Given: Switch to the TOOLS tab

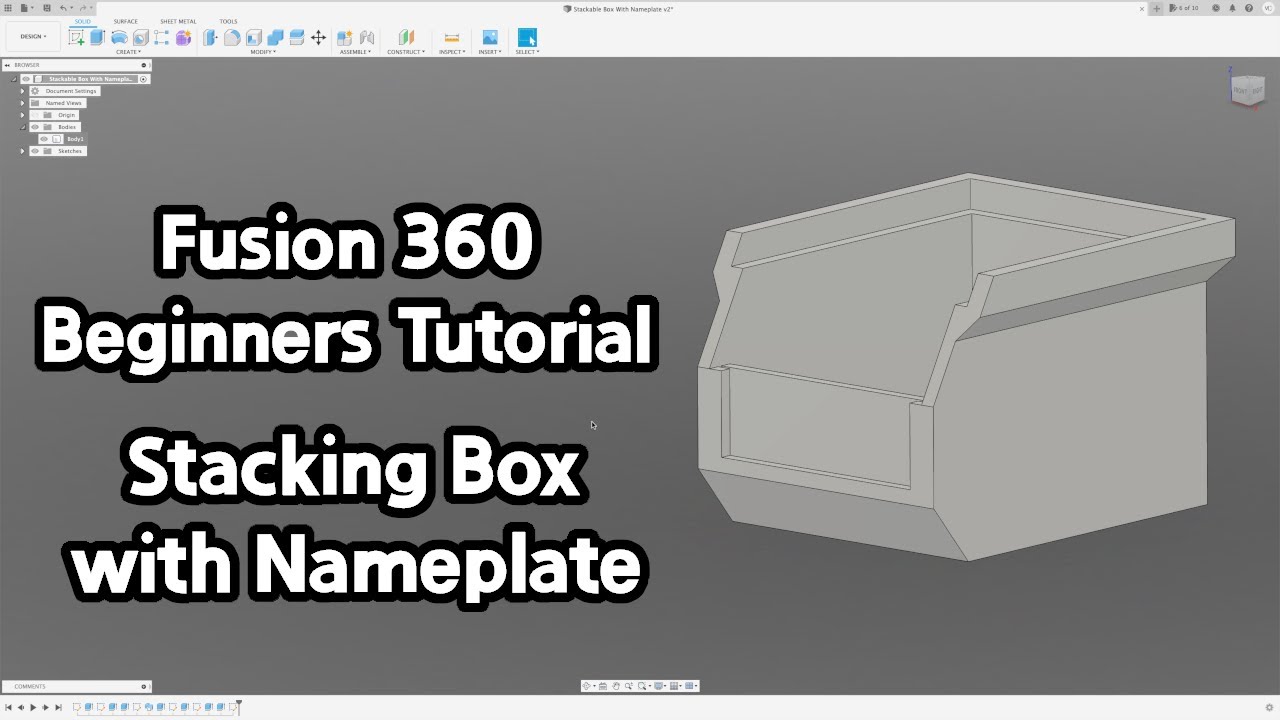Looking at the screenshot, I should (228, 21).
